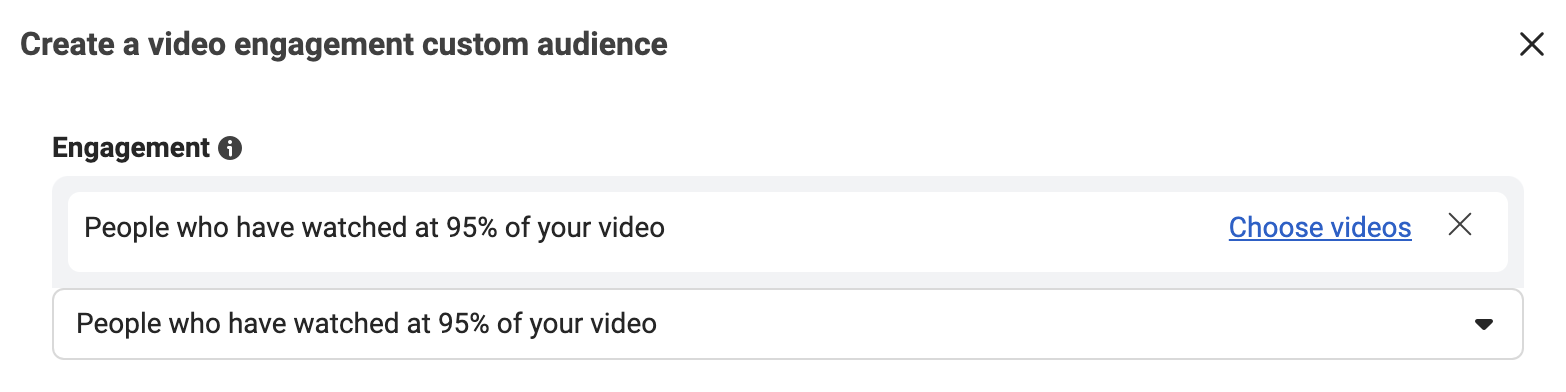Choose videos for the 95% watched audience
Image resolution: width=1566 pixels, height=392 pixels.
pyautogui.click(x=1320, y=228)
